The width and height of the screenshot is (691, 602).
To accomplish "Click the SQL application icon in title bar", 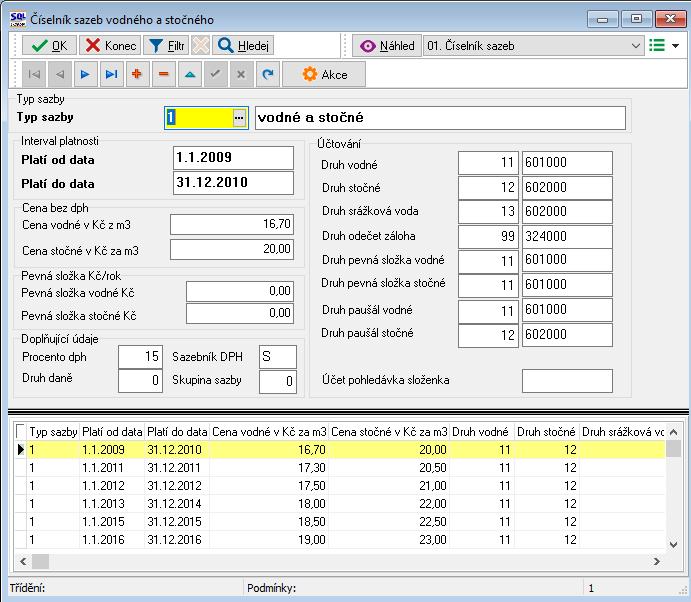I will [x=18, y=19].
